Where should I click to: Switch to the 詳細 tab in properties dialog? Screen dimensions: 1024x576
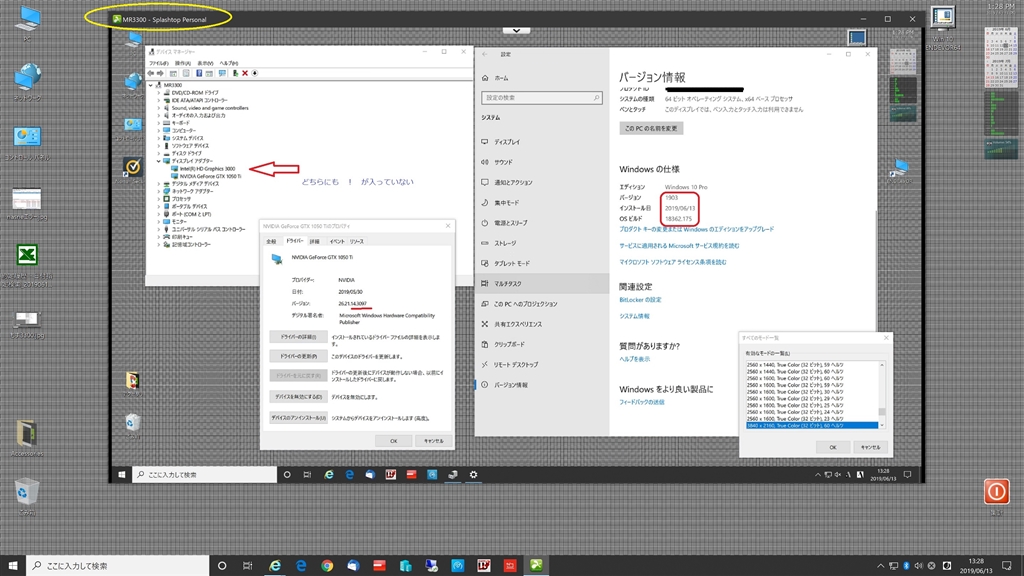click(x=314, y=242)
